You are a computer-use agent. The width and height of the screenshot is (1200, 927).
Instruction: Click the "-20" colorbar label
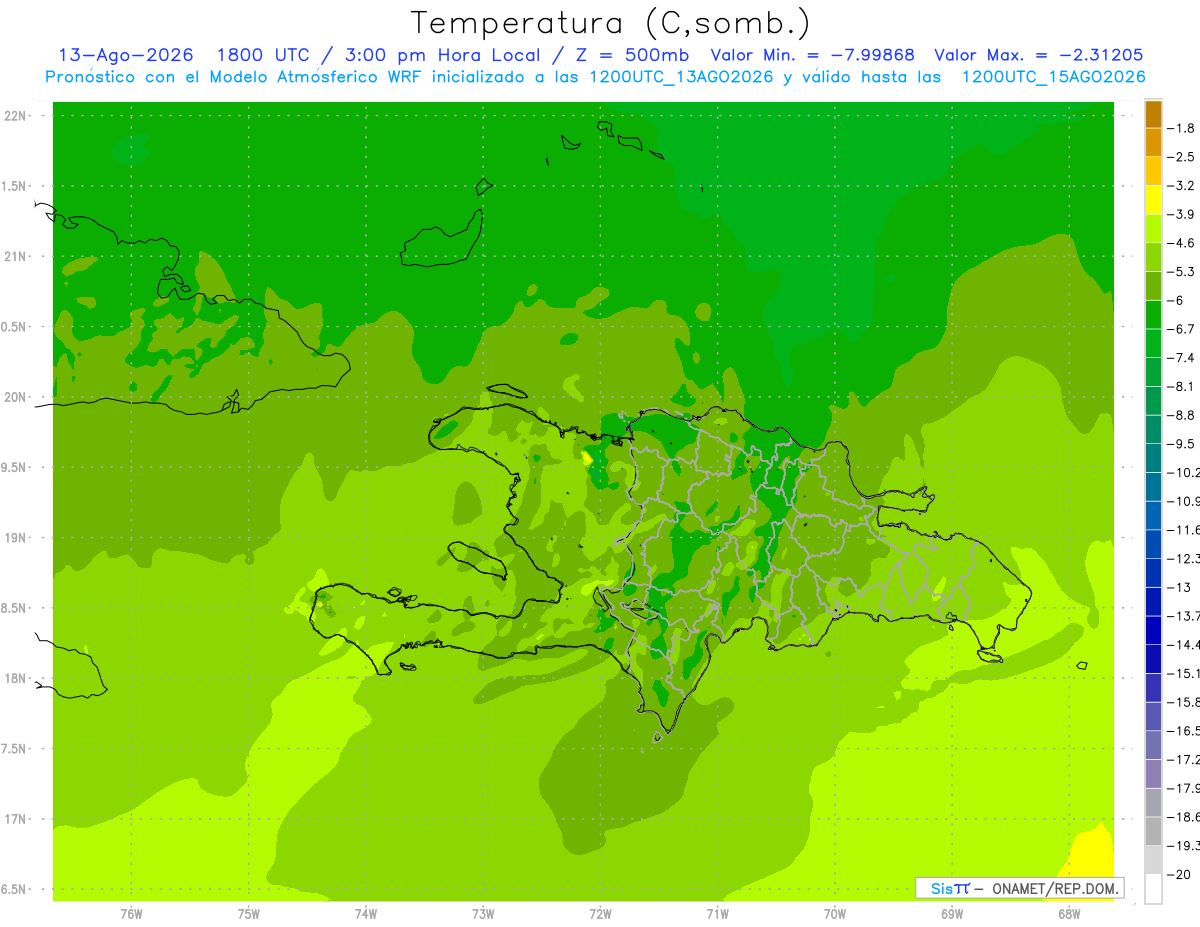click(1179, 874)
